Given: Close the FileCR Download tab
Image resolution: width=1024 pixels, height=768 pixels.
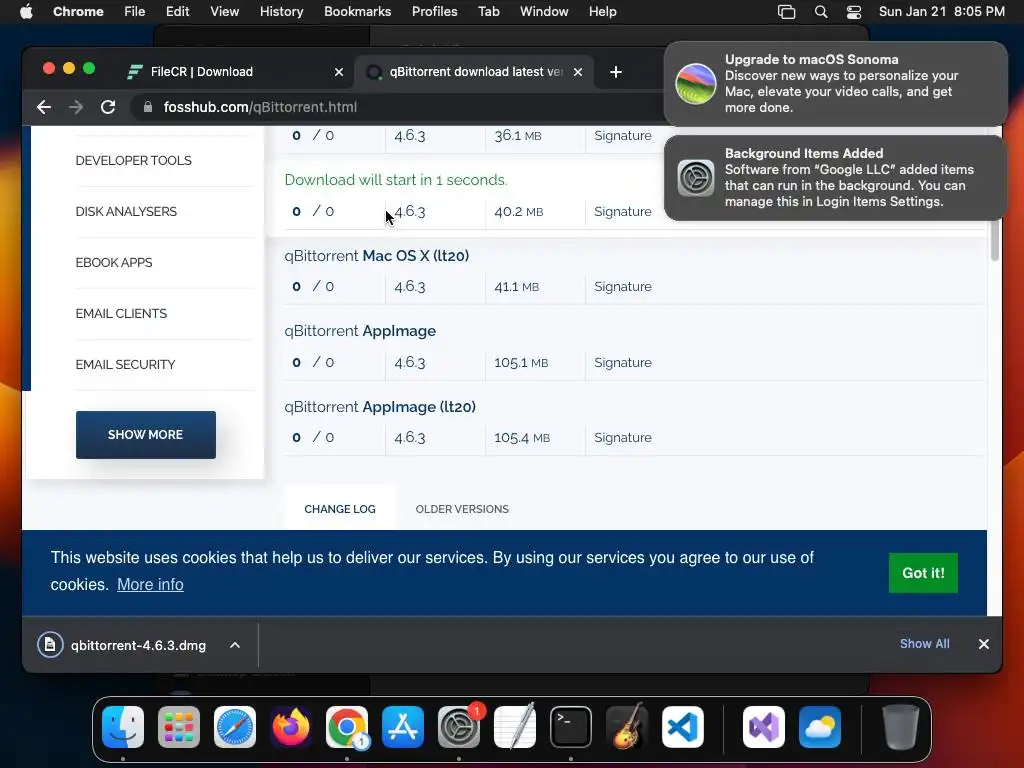Looking at the screenshot, I should [339, 72].
